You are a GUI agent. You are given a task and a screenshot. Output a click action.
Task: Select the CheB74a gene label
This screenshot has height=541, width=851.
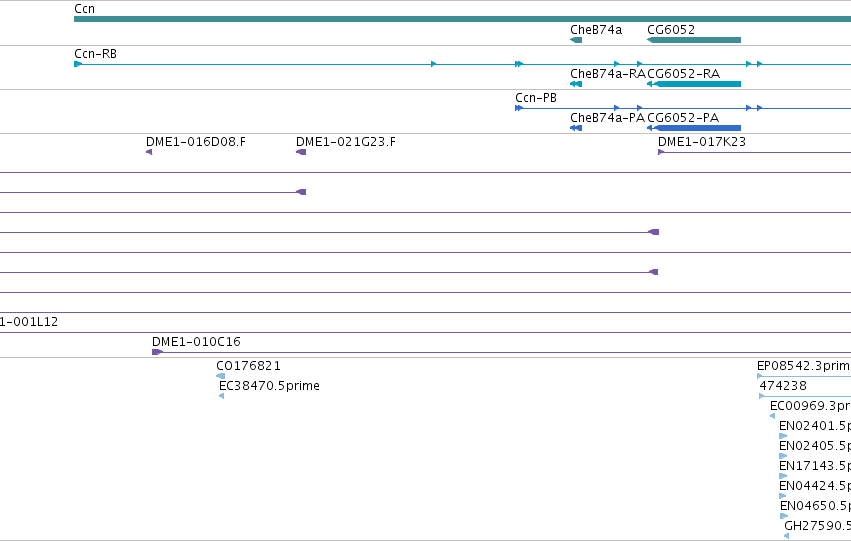point(596,30)
